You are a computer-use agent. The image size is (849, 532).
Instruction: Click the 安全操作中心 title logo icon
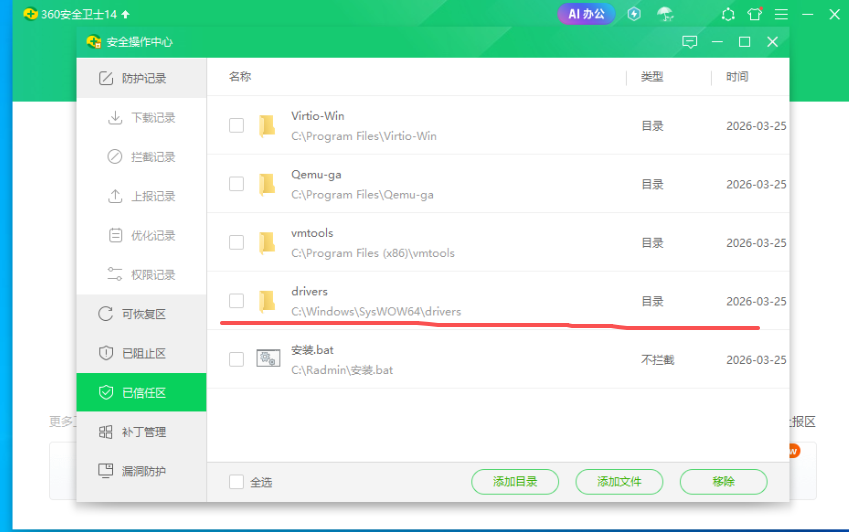(x=94, y=42)
